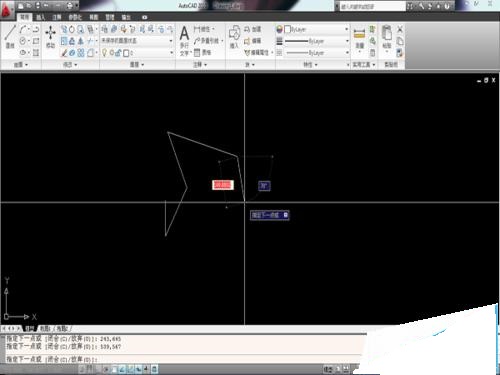Viewport: 500px width, 375px height.
Task: Select the Circle tool in the Draw panel
Action: point(23,41)
